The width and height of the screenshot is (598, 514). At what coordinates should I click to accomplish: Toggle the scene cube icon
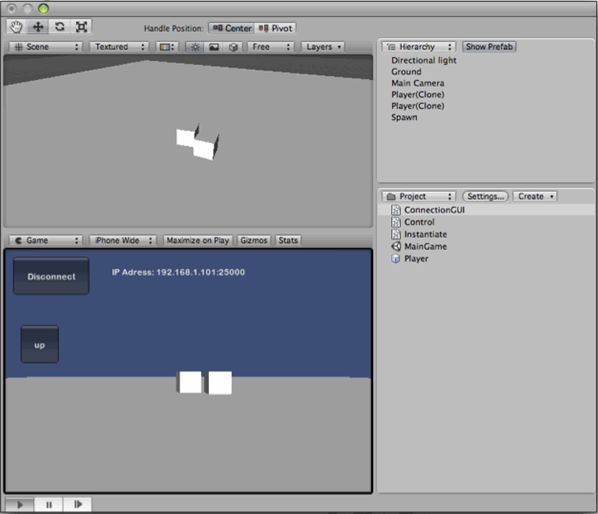tap(233, 47)
